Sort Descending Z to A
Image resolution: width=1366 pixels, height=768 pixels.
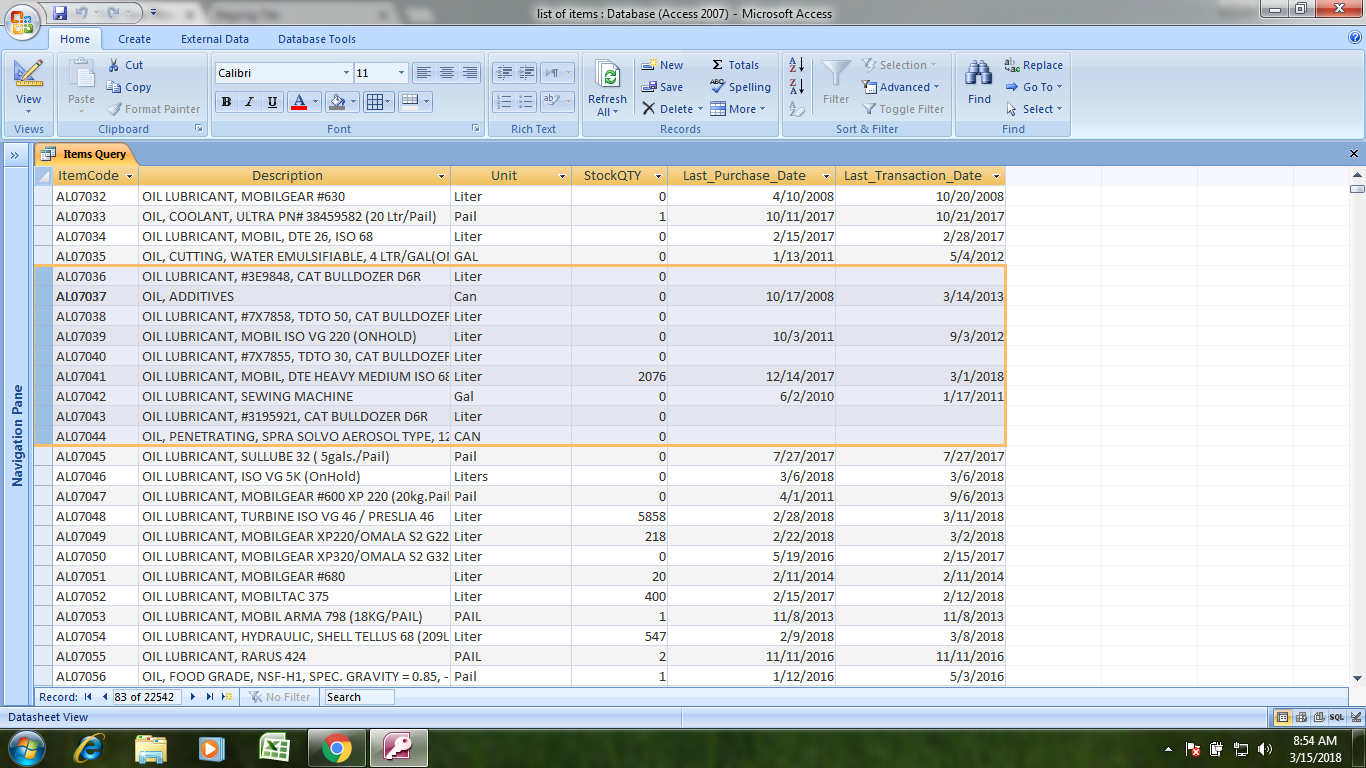click(797, 87)
